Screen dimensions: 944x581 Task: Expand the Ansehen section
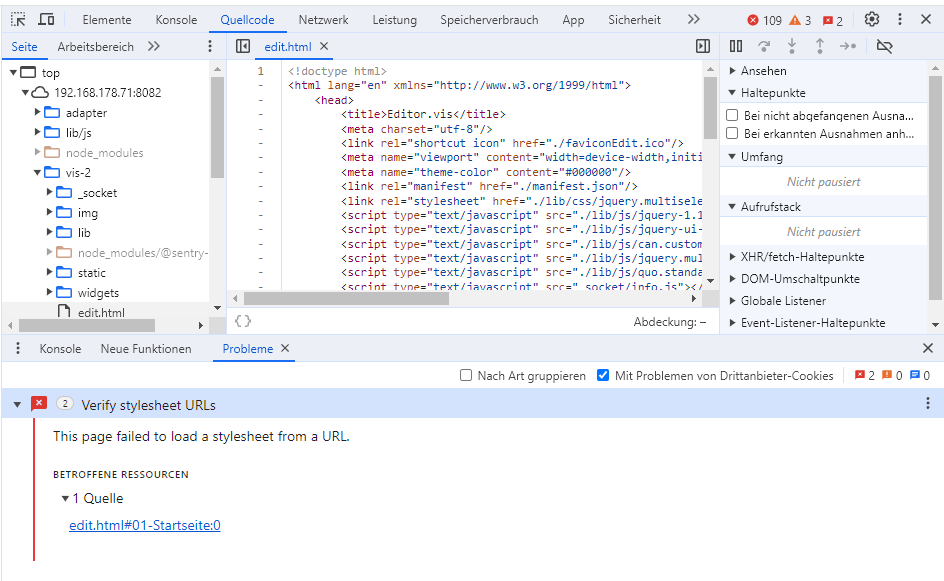pyautogui.click(x=733, y=71)
